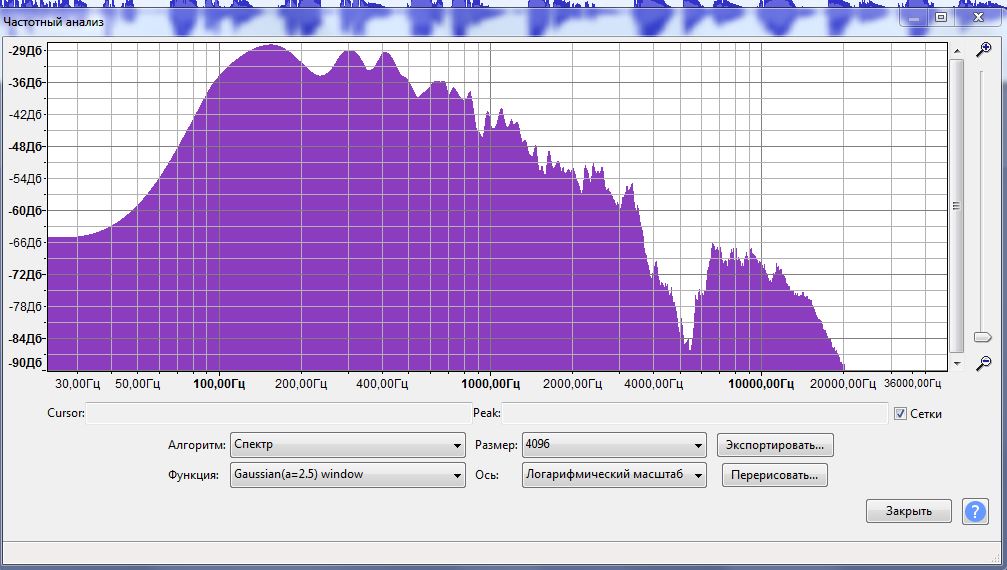The image size is (1007, 570).
Task: Click the zoom in magnifier icon
Action: pyautogui.click(x=983, y=49)
